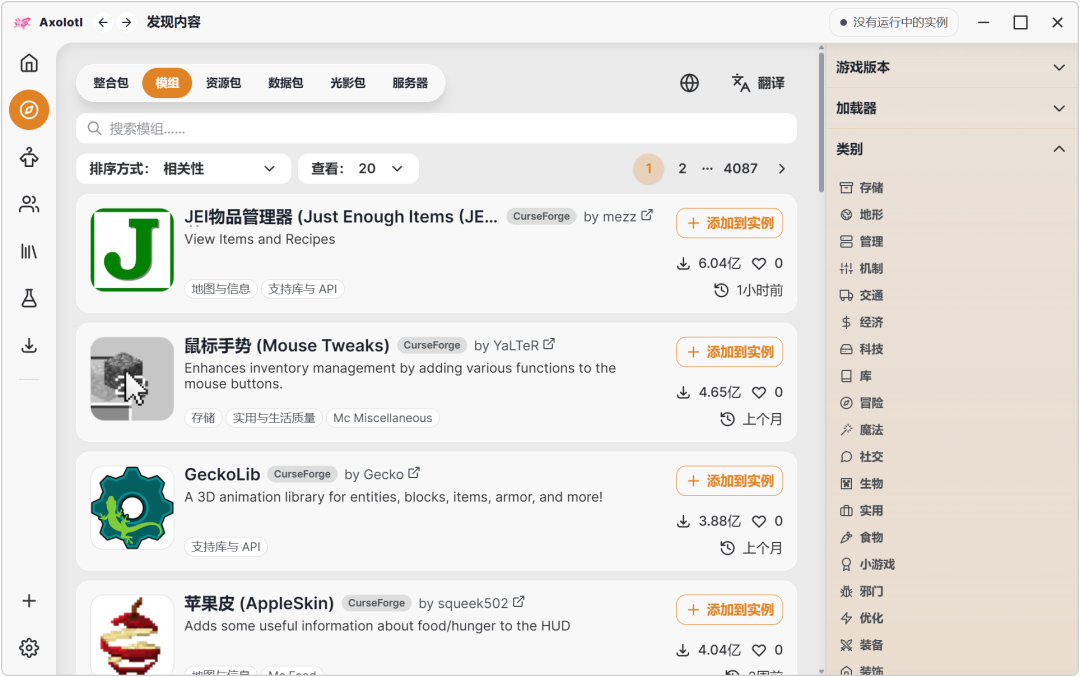Click the globe icon near translate
Screen dimensions: 1080x677
(689, 83)
